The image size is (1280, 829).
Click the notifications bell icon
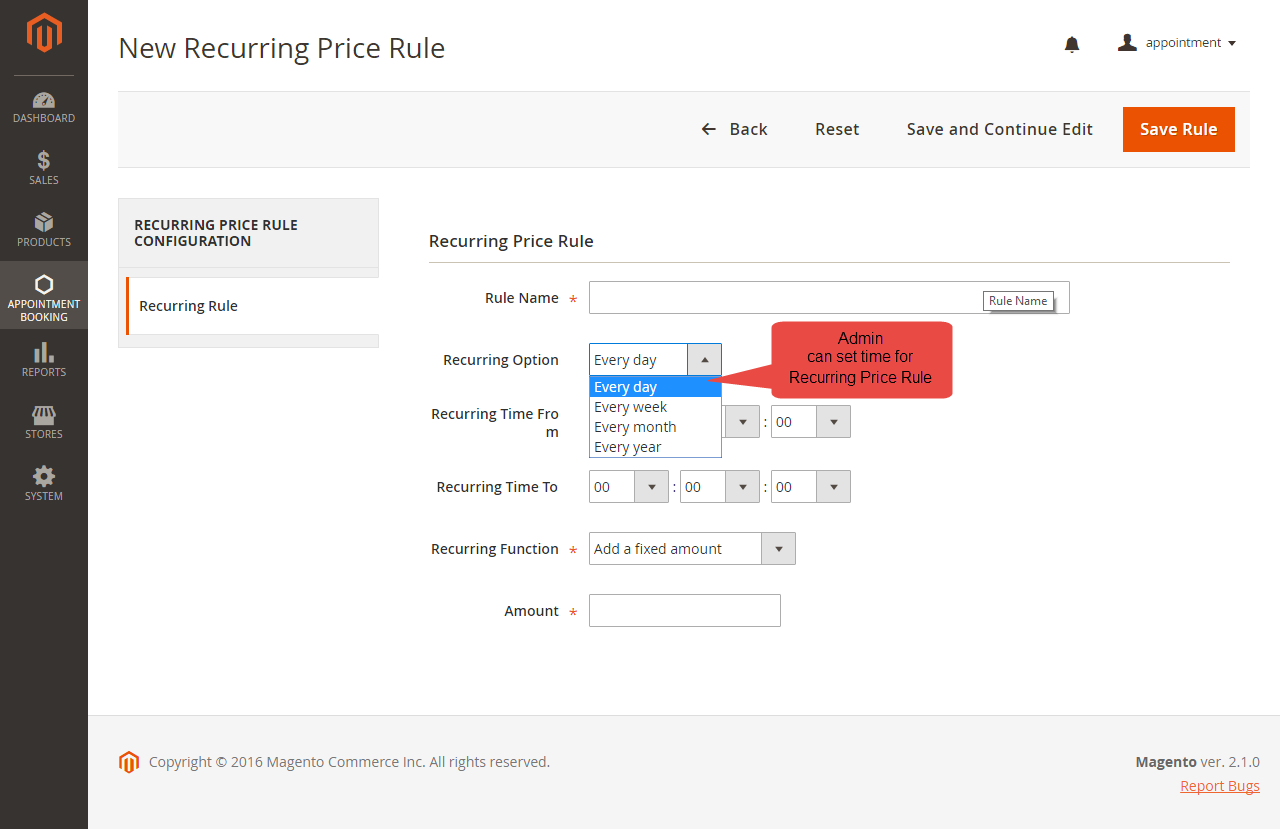[x=1072, y=44]
